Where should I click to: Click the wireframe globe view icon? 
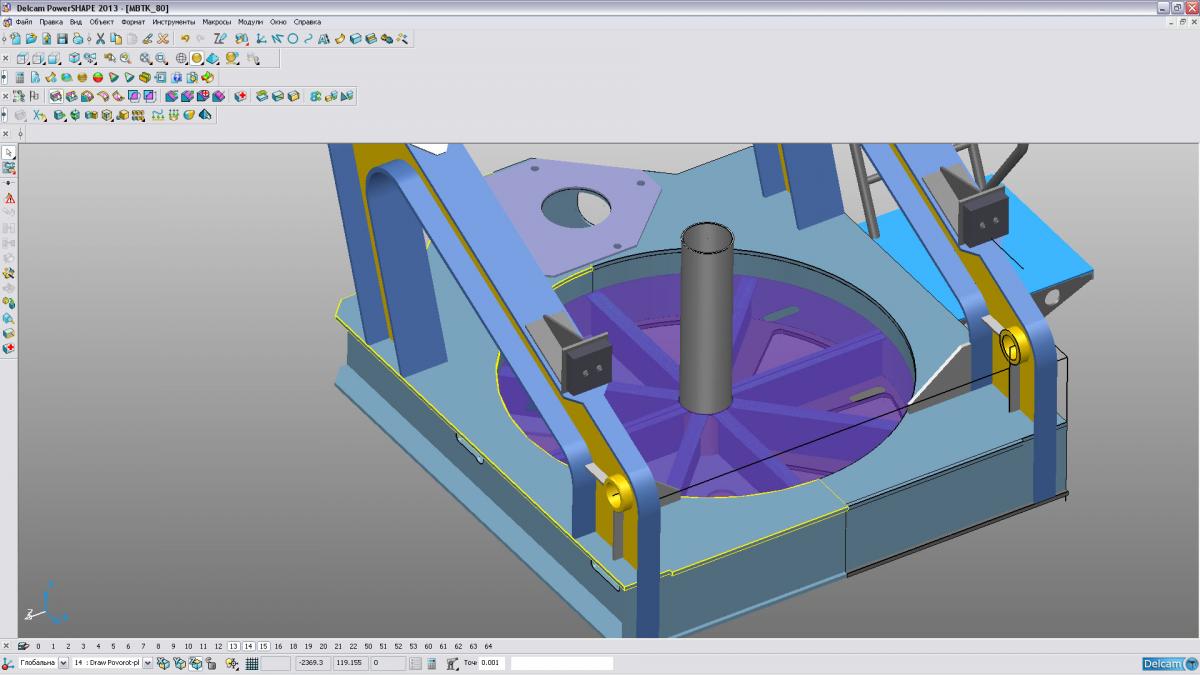click(x=181, y=58)
